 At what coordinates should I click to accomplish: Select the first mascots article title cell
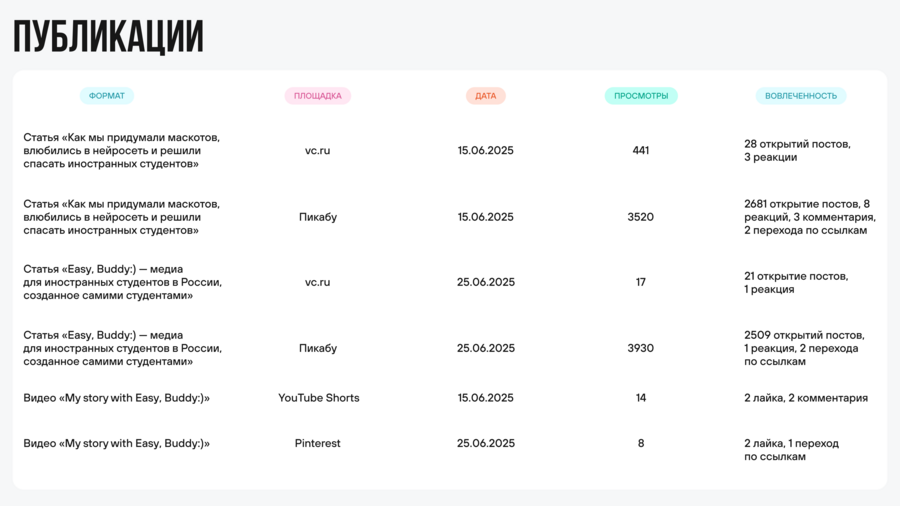click(x=122, y=151)
